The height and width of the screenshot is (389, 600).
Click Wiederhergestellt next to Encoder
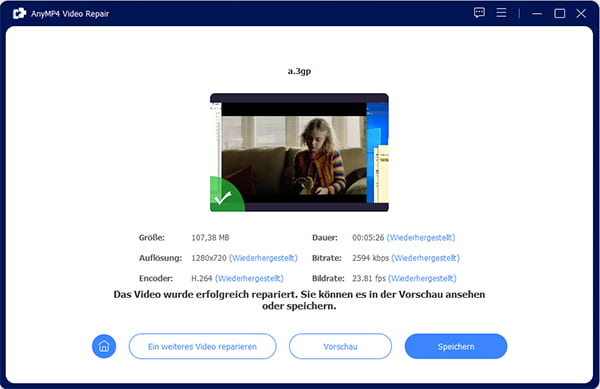coord(249,278)
